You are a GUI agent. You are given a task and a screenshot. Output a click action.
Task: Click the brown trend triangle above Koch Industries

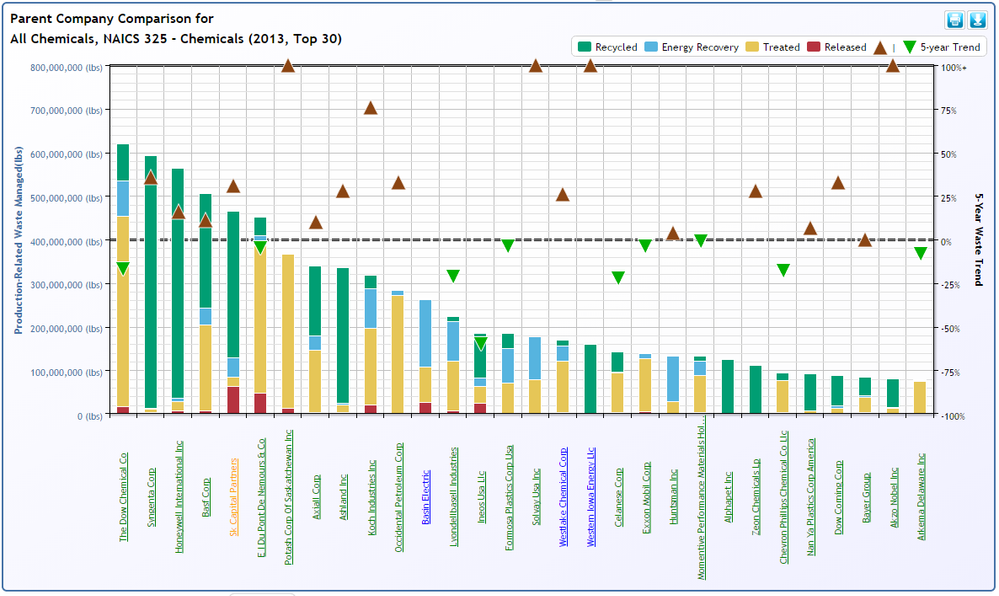[x=370, y=108]
